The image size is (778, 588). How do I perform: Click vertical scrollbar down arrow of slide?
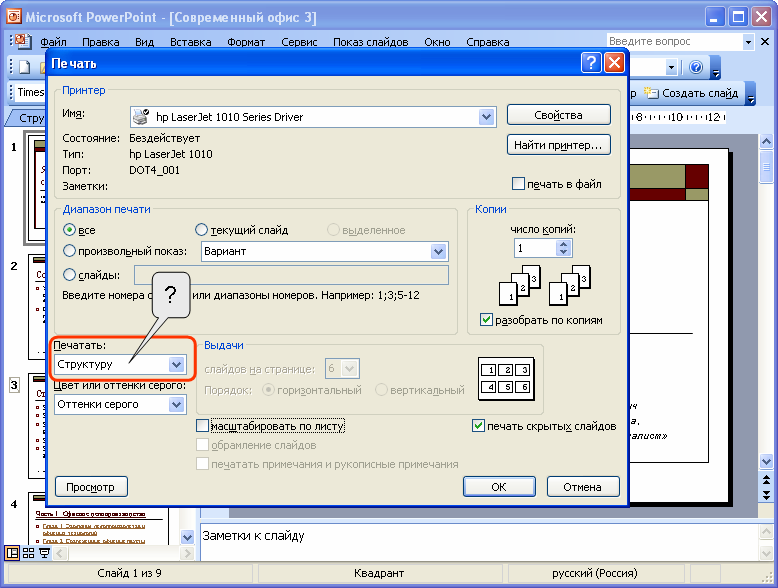767,461
